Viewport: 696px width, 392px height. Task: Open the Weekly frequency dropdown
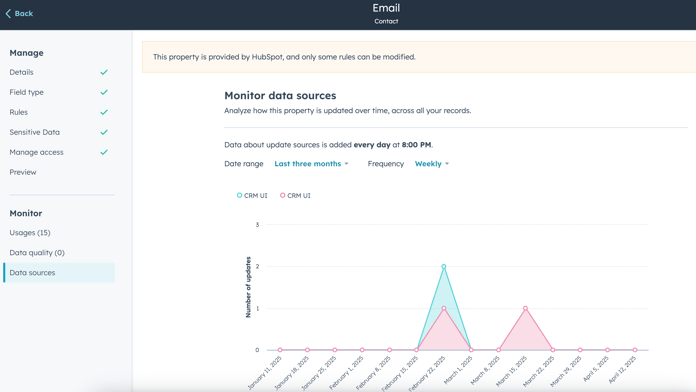(431, 164)
